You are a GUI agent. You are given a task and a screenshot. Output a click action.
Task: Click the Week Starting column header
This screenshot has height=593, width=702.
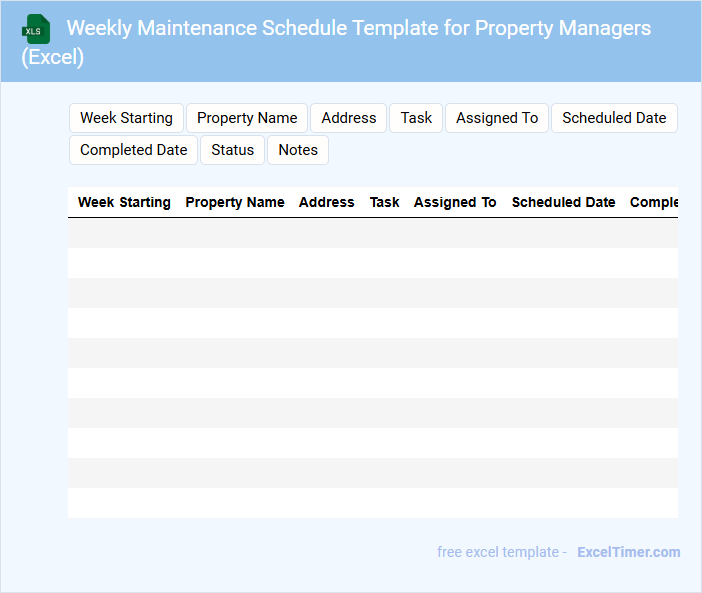pyautogui.click(x=124, y=202)
